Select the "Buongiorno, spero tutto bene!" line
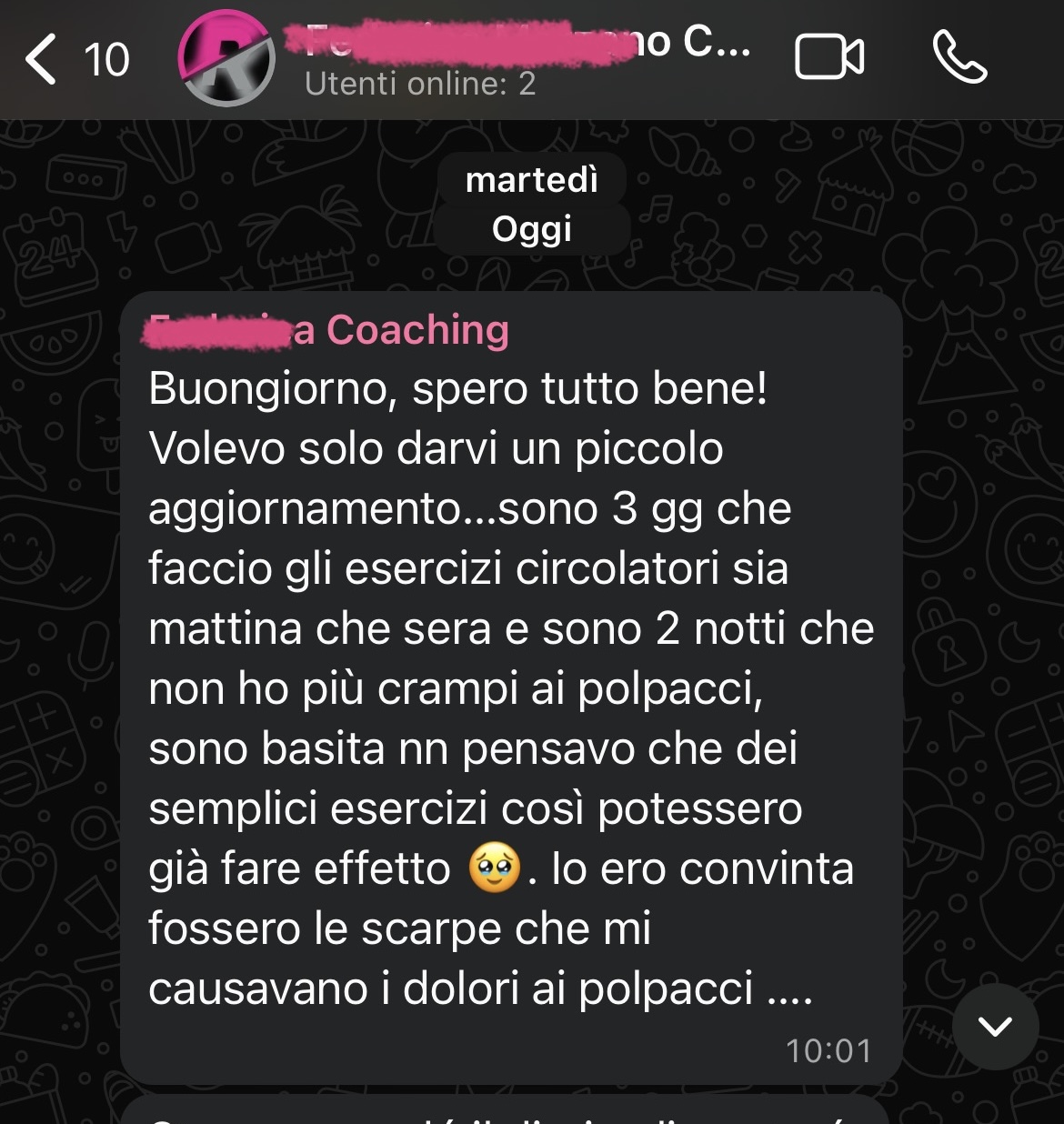 click(457, 389)
